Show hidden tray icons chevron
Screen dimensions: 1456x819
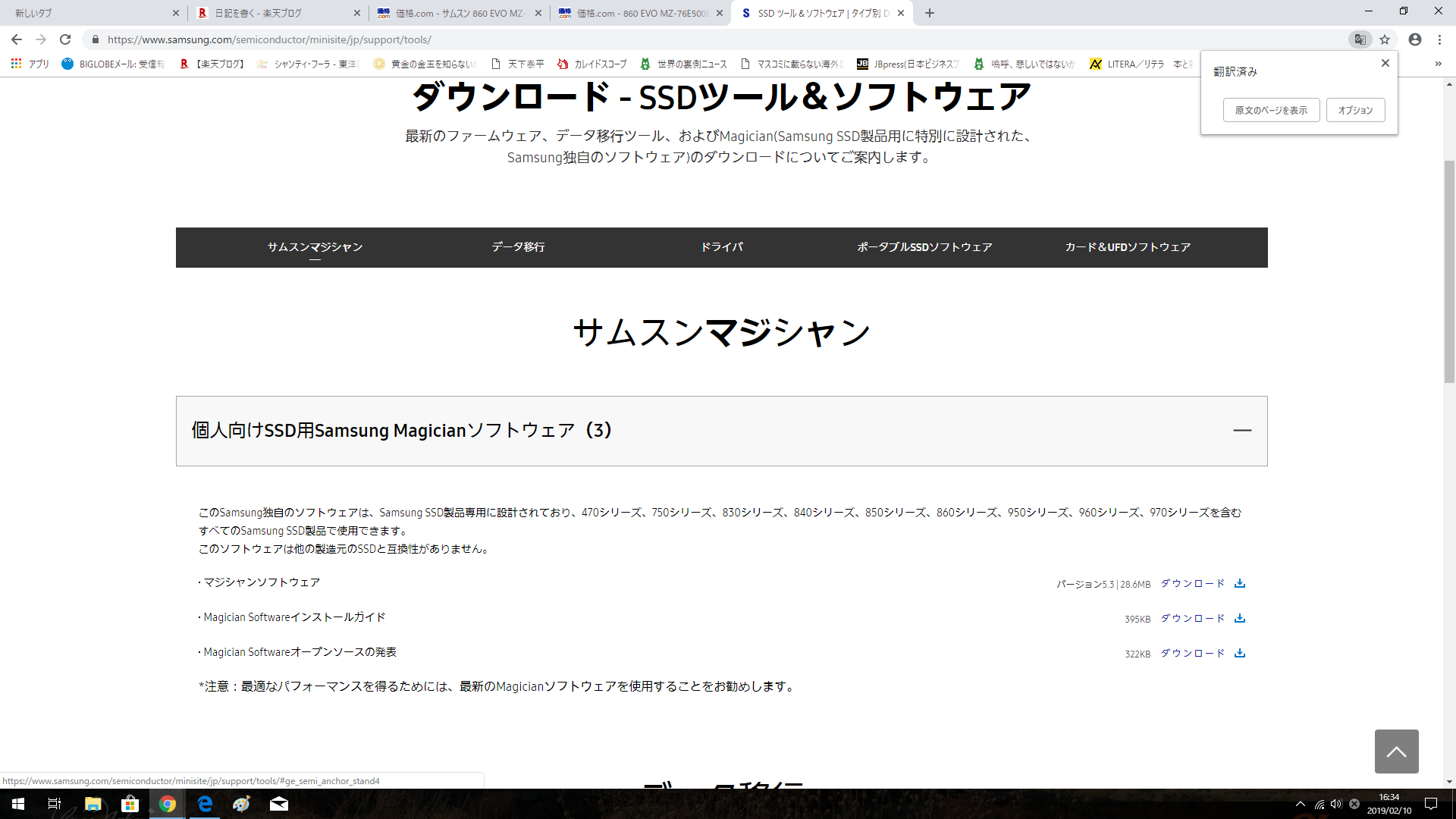pyautogui.click(x=1301, y=804)
